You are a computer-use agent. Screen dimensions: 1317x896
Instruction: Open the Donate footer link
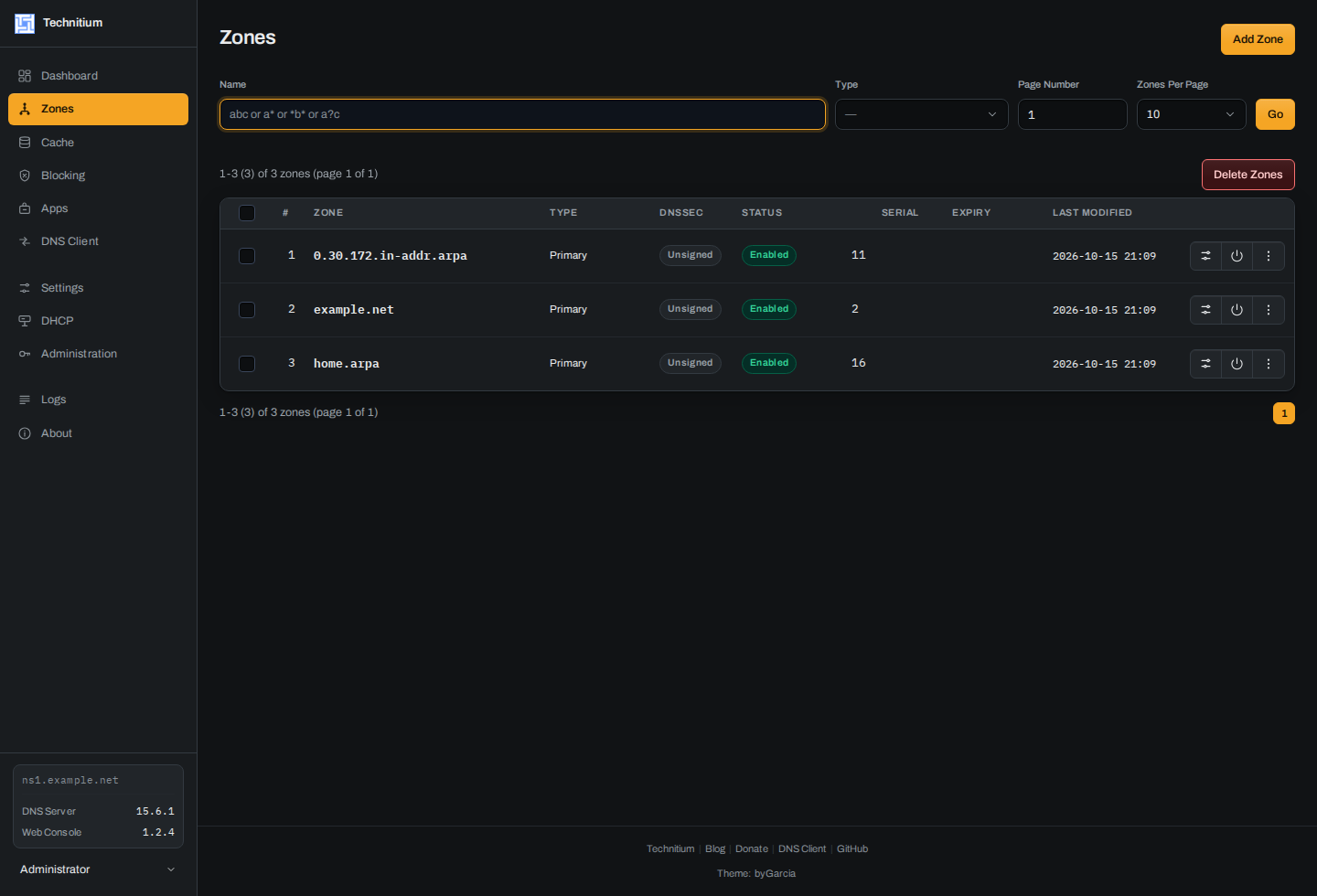(x=752, y=849)
